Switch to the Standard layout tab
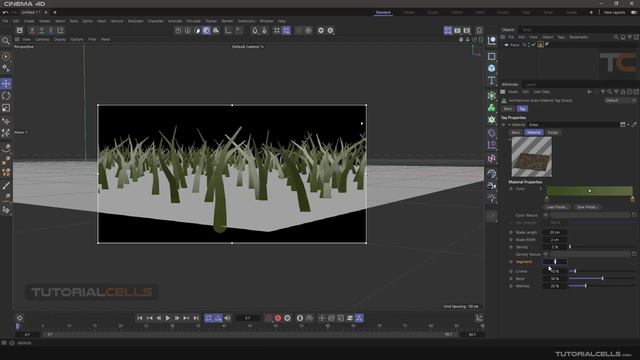The width and height of the screenshot is (640, 360). [x=383, y=12]
